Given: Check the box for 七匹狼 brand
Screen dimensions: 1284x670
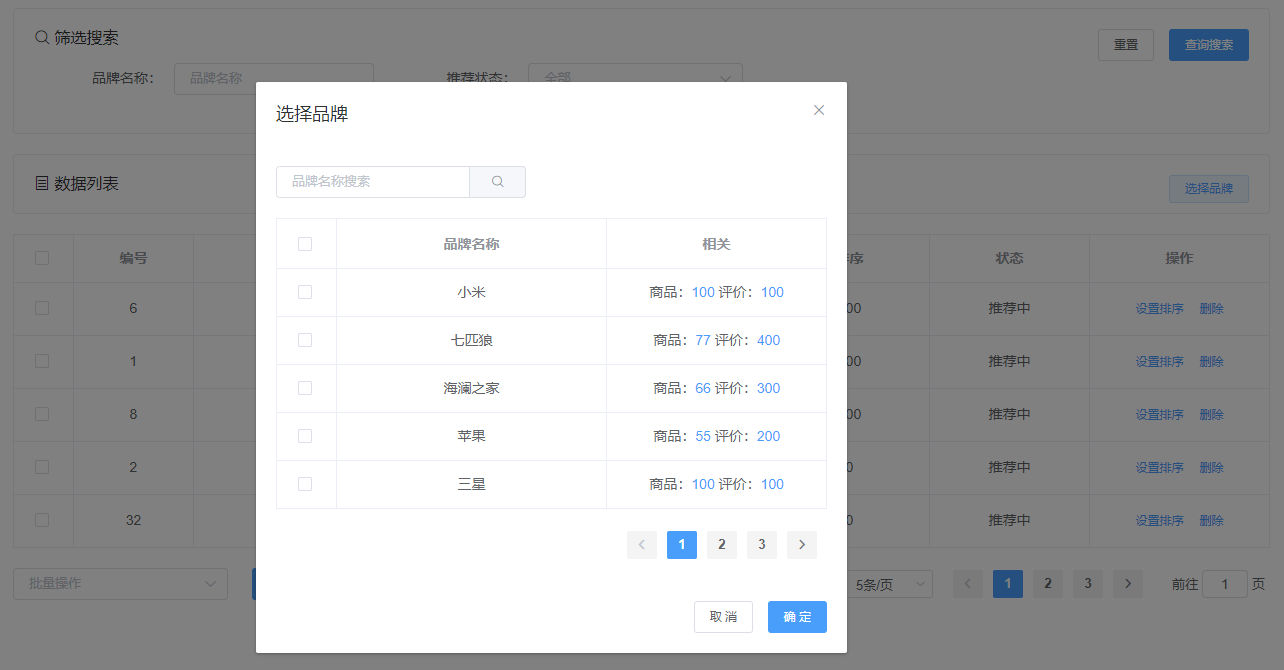Looking at the screenshot, I should point(305,340).
